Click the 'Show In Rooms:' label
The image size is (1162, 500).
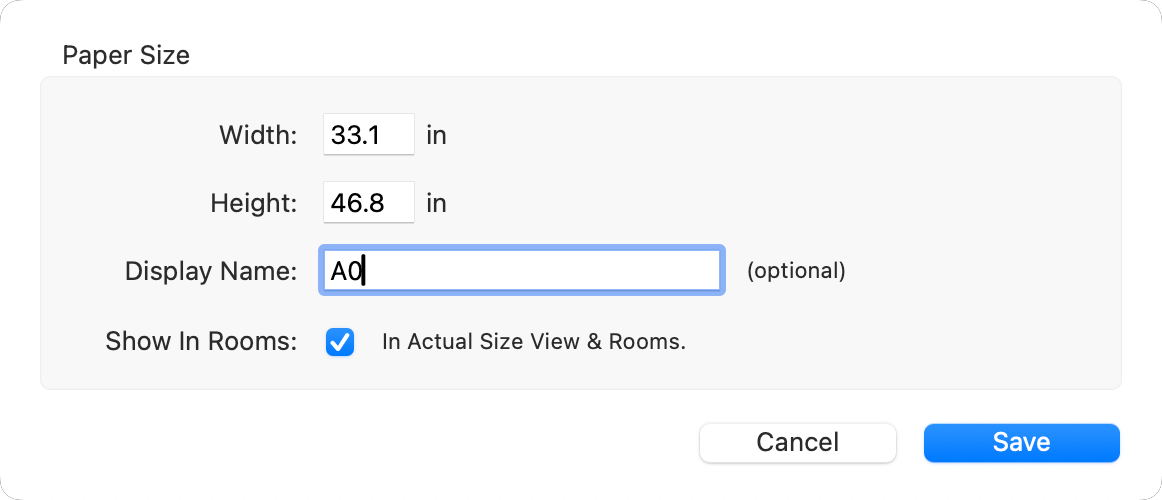pyautogui.click(x=201, y=342)
